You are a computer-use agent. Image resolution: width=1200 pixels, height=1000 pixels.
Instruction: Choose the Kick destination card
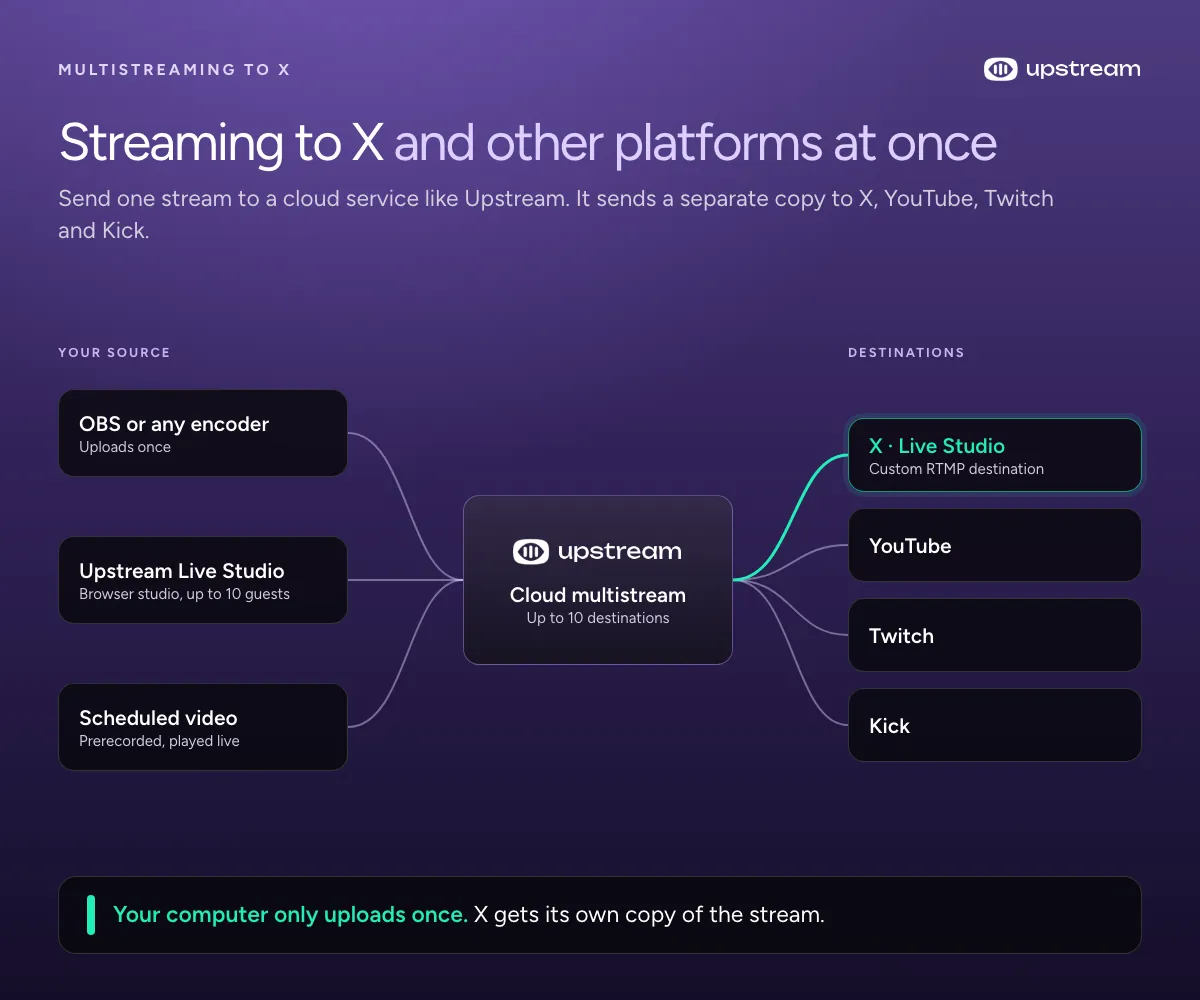[x=995, y=725]
